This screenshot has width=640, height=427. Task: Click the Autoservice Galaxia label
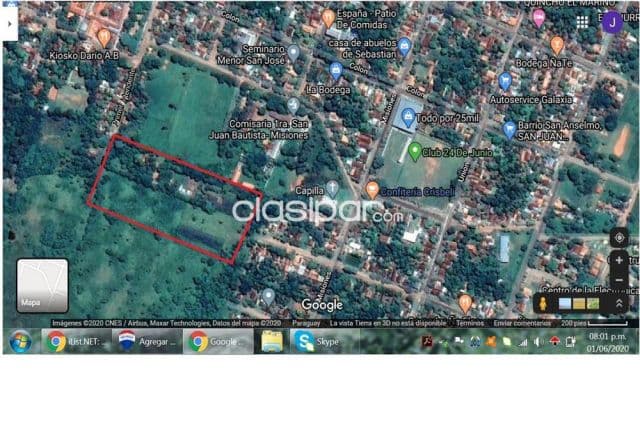pos(531,100)
